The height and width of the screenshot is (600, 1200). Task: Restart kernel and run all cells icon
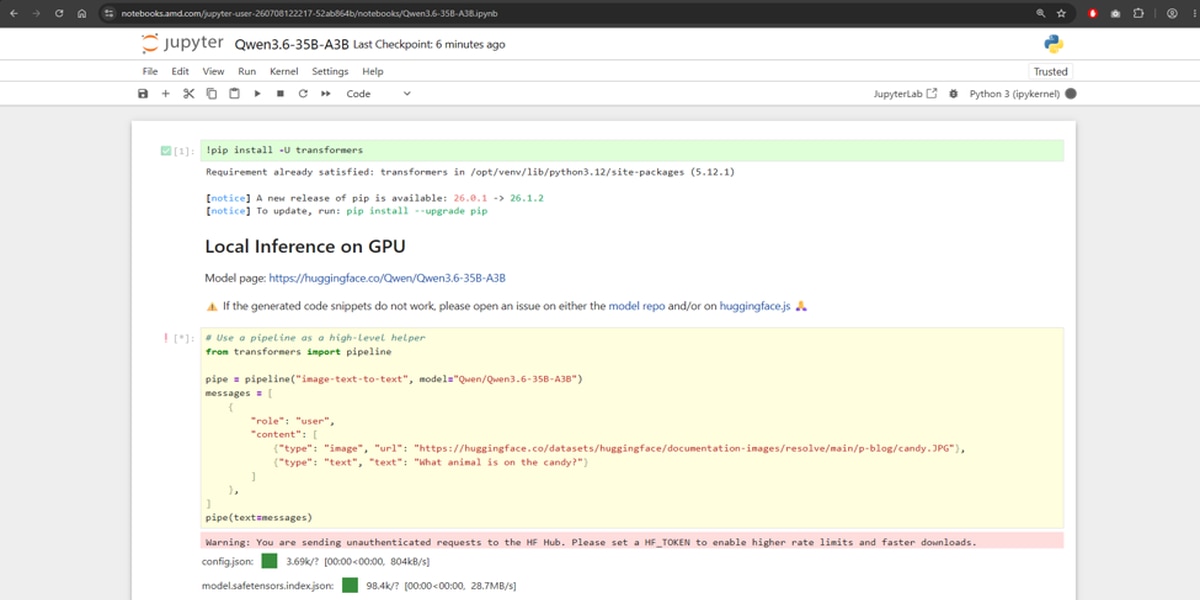[x=326, y=94]
